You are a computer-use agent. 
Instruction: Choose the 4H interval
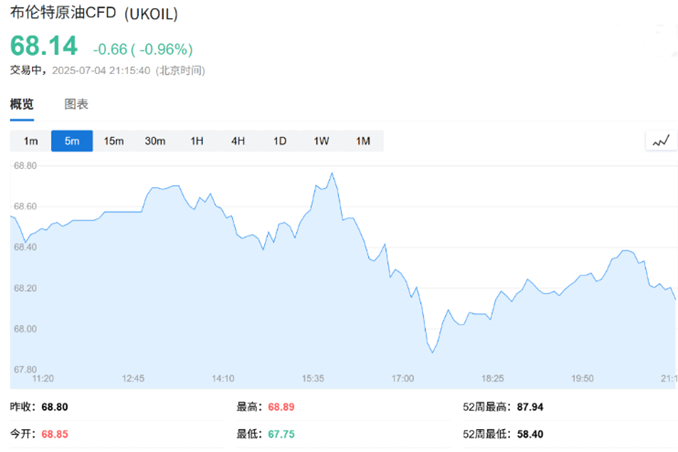(x=238, y=141)
